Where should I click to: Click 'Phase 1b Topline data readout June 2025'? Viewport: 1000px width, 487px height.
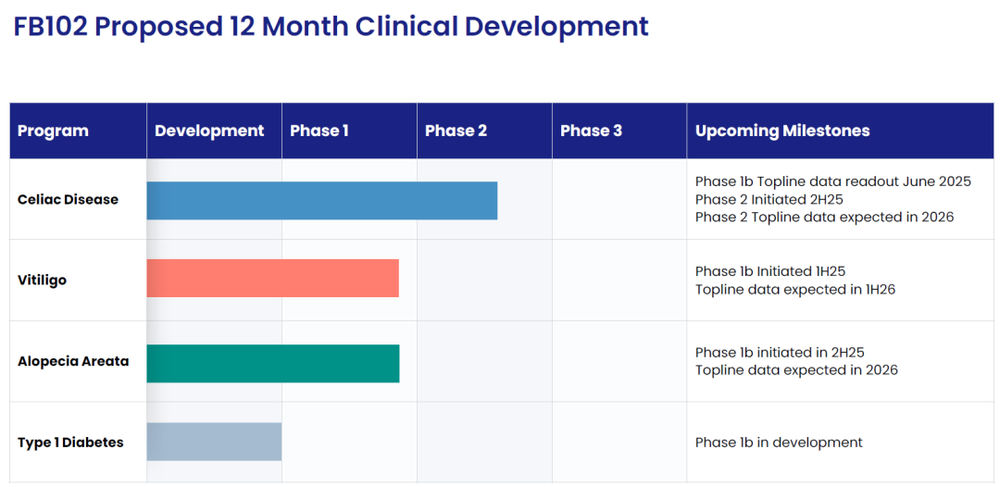coord(833,182)
